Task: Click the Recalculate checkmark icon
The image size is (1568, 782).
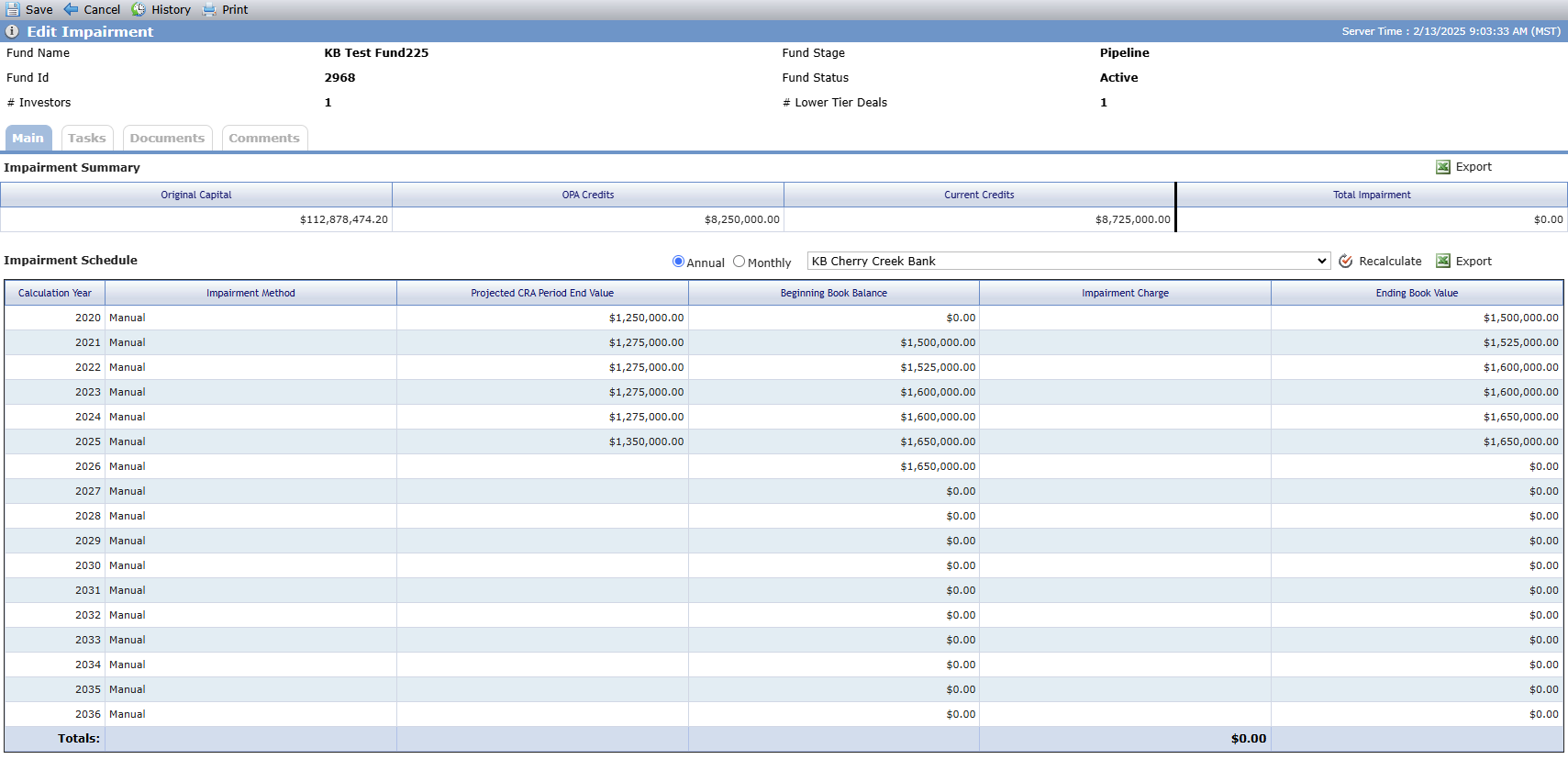Action: point(1346,262)
